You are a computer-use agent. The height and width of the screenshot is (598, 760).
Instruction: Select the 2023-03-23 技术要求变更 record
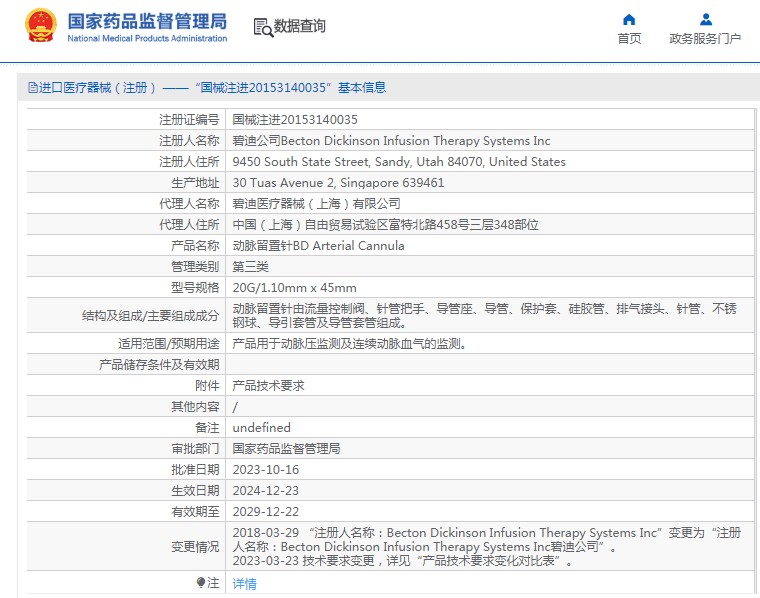[402, 561]
